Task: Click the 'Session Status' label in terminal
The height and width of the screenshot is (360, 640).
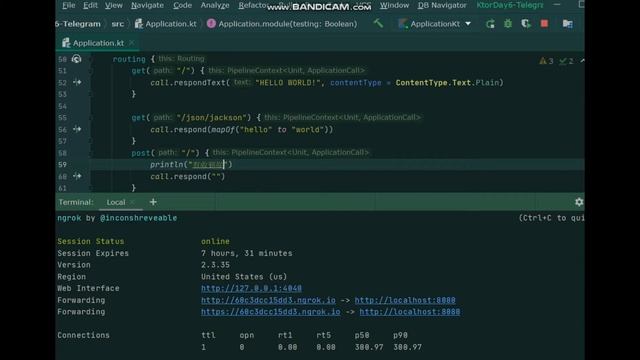Action: point(91,241)
